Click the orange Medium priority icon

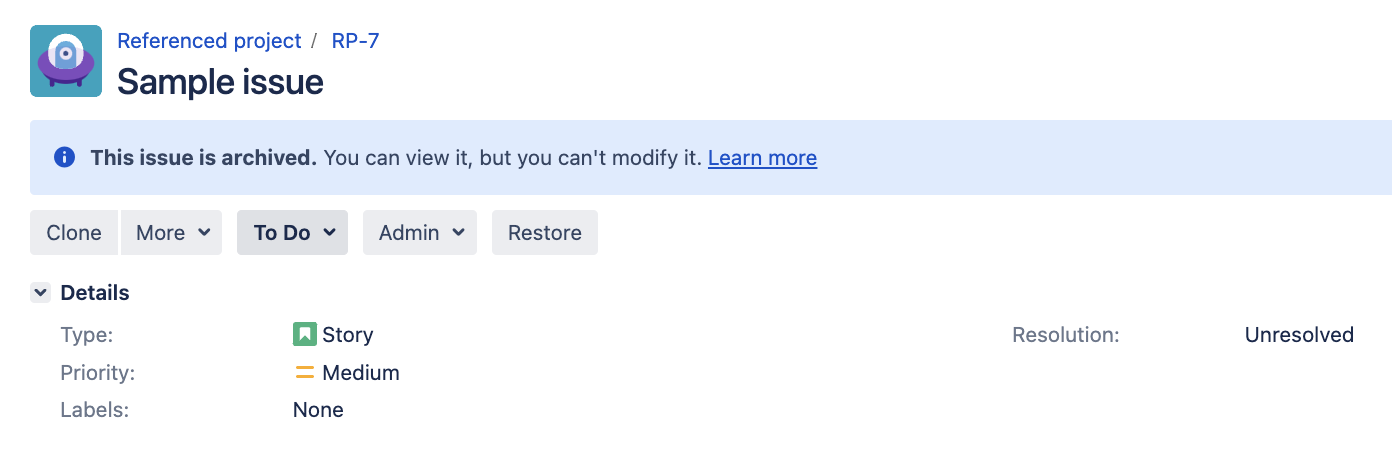305,373
